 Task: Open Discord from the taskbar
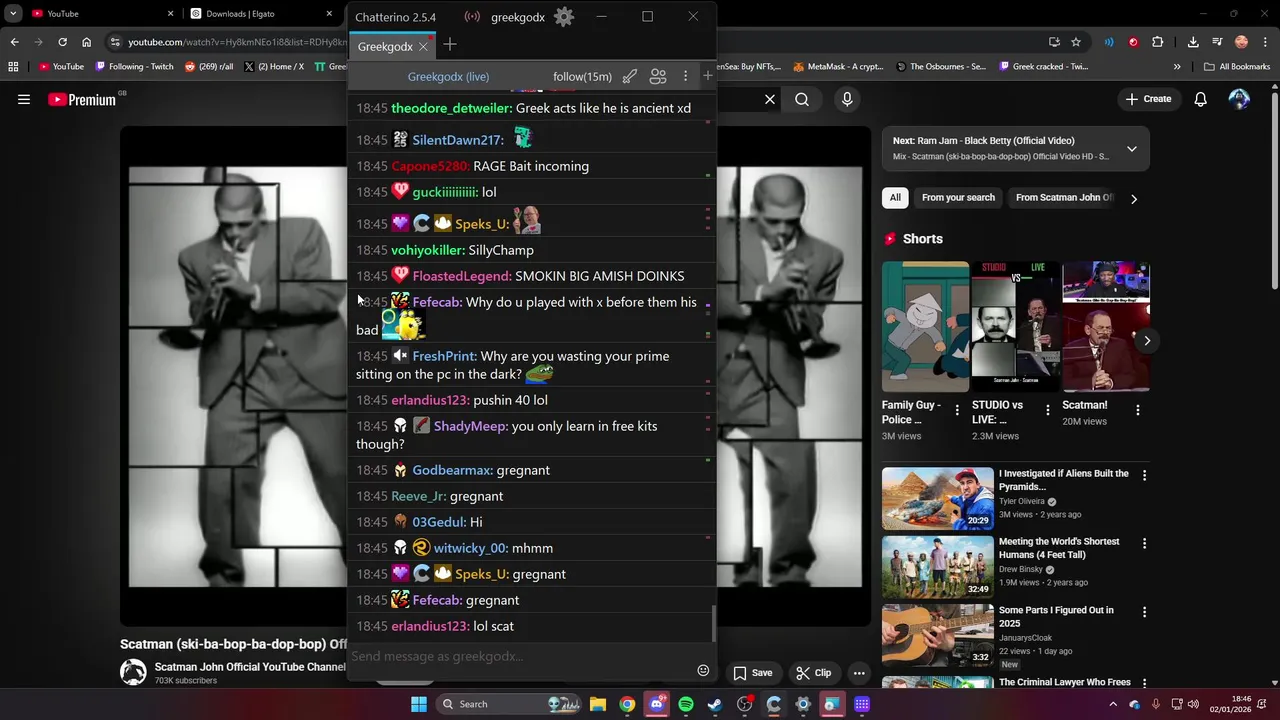(656, 704)
